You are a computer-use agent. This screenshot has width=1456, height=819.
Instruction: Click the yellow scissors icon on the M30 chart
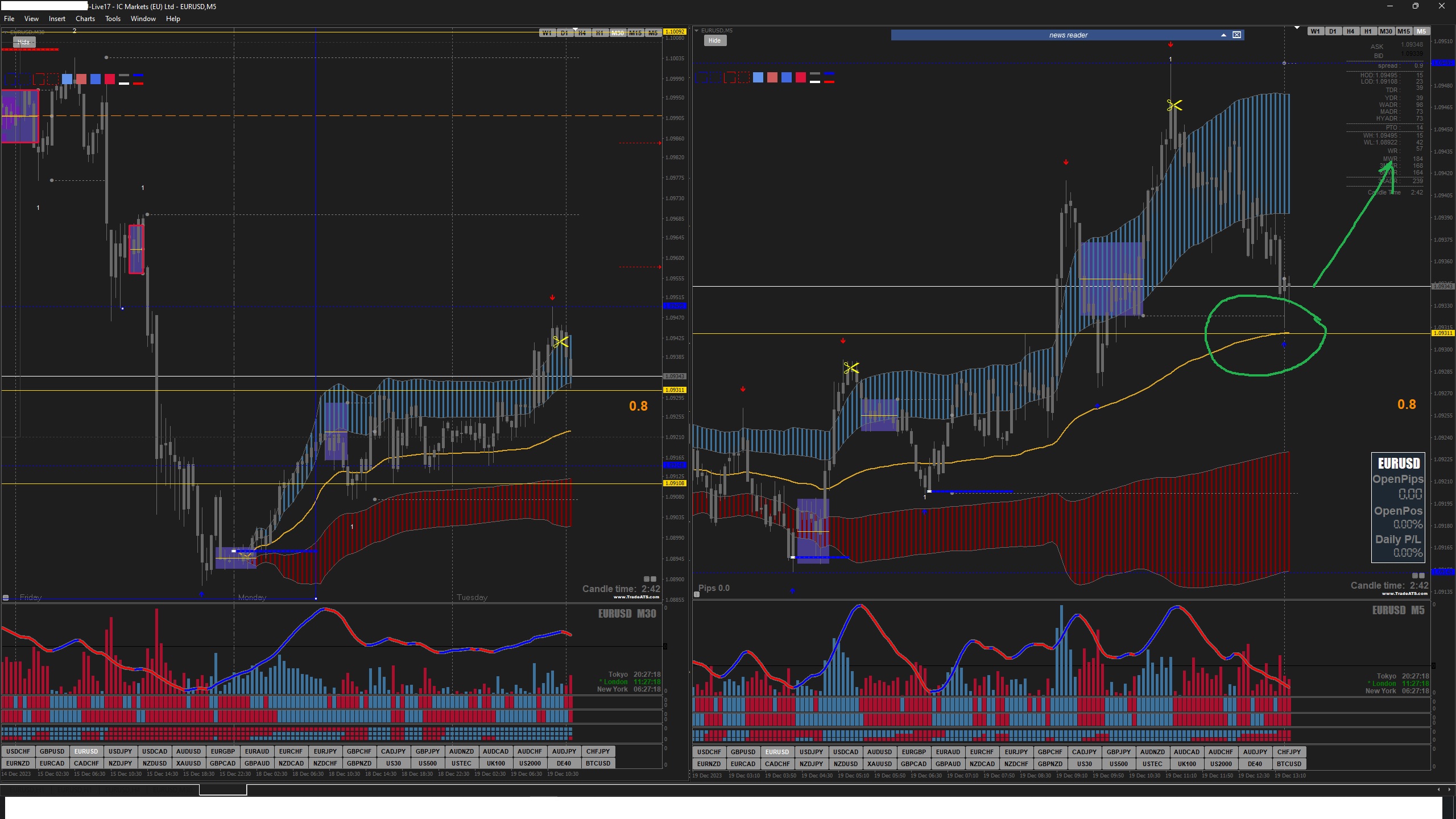560,342
